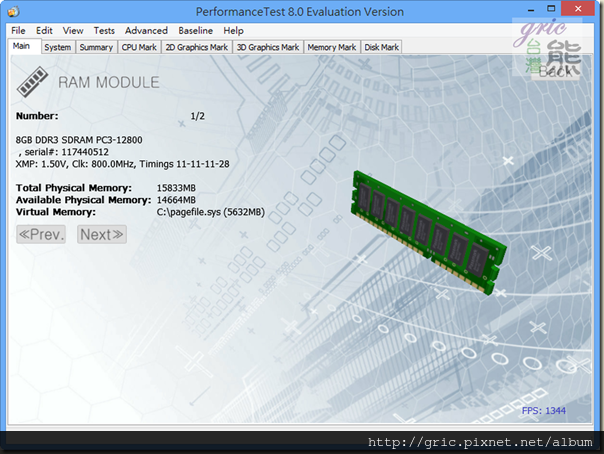Viewport: 604px width, 454px height.
Task: Click the Total Physical Memory label
Action: click(74, 188)
